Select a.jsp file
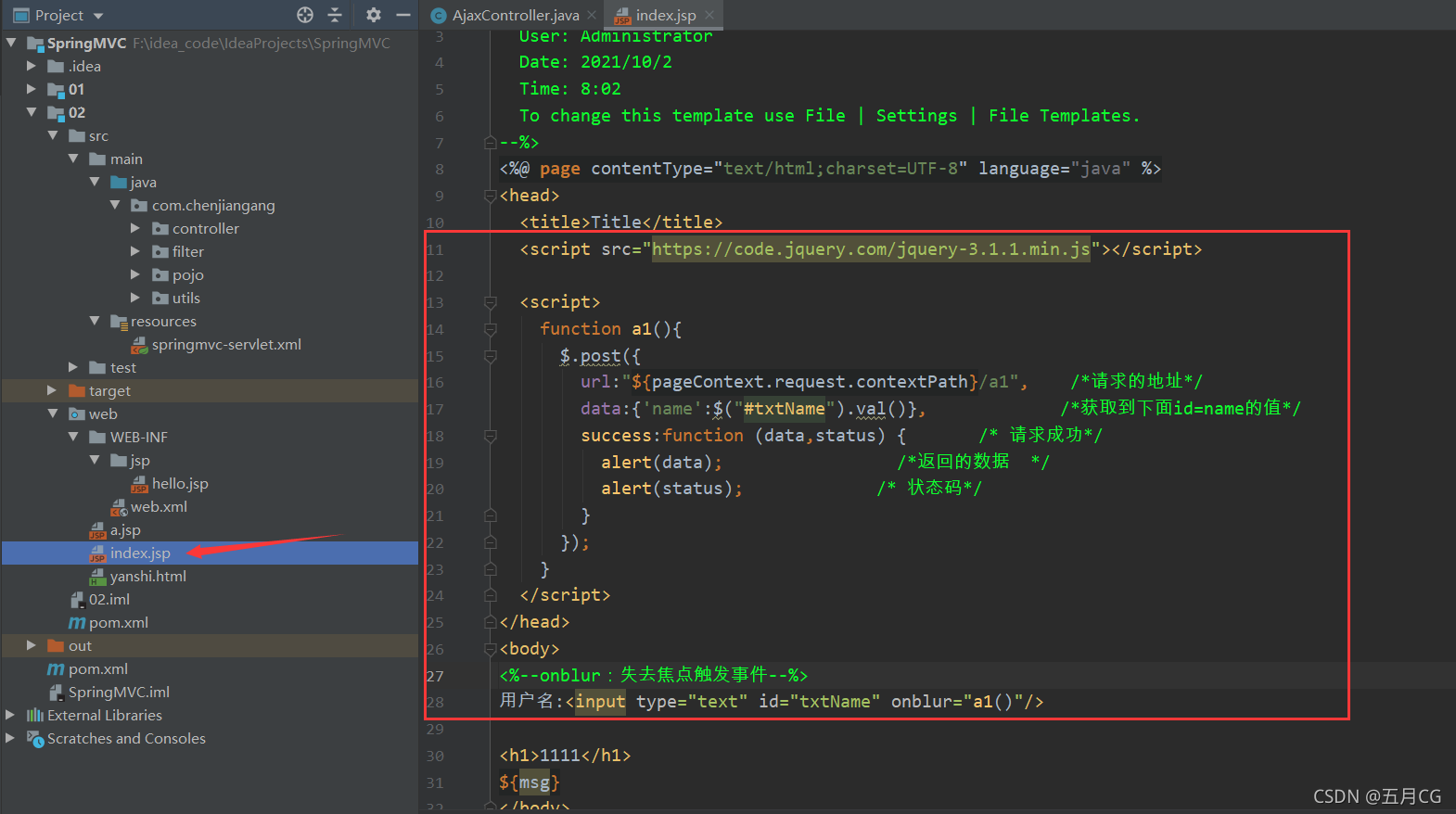Viewport: 1456px width, 814px height. coord(125,530)
